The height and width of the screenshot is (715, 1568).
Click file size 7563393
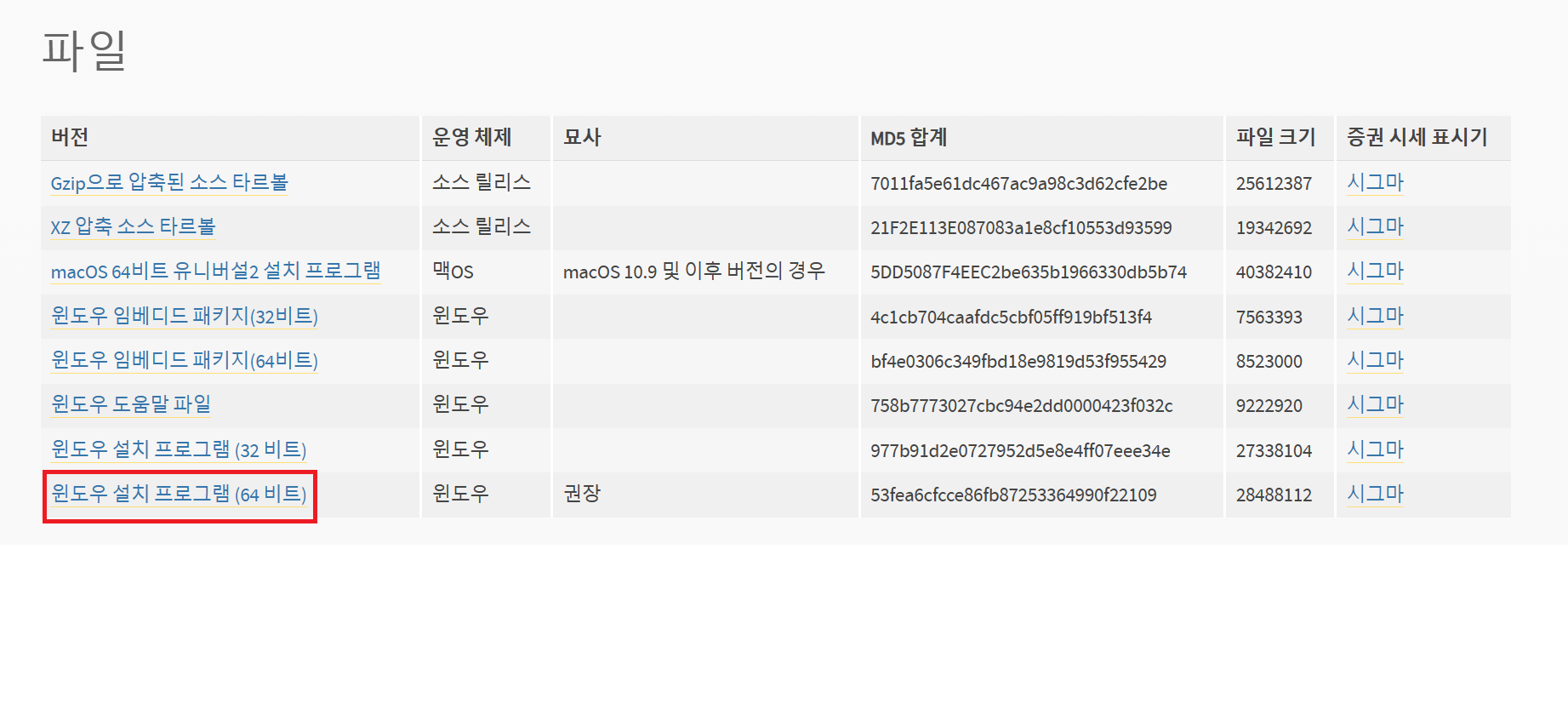(1269, 317)
